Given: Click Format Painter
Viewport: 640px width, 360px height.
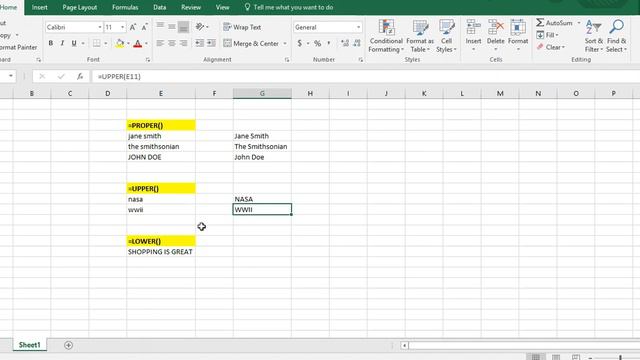Looking at the screenshot, I should pos(18,47).
